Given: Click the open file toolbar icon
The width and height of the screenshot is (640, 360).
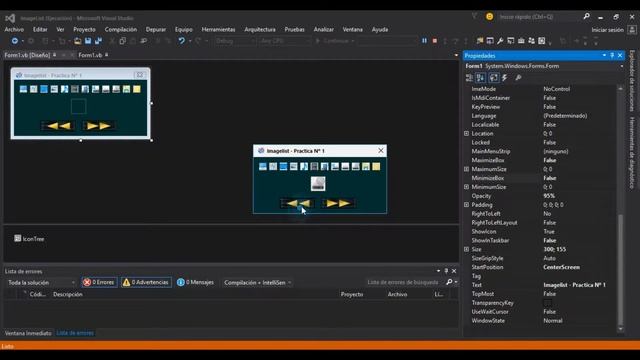Looking at the screenshot, I should 78,41.
